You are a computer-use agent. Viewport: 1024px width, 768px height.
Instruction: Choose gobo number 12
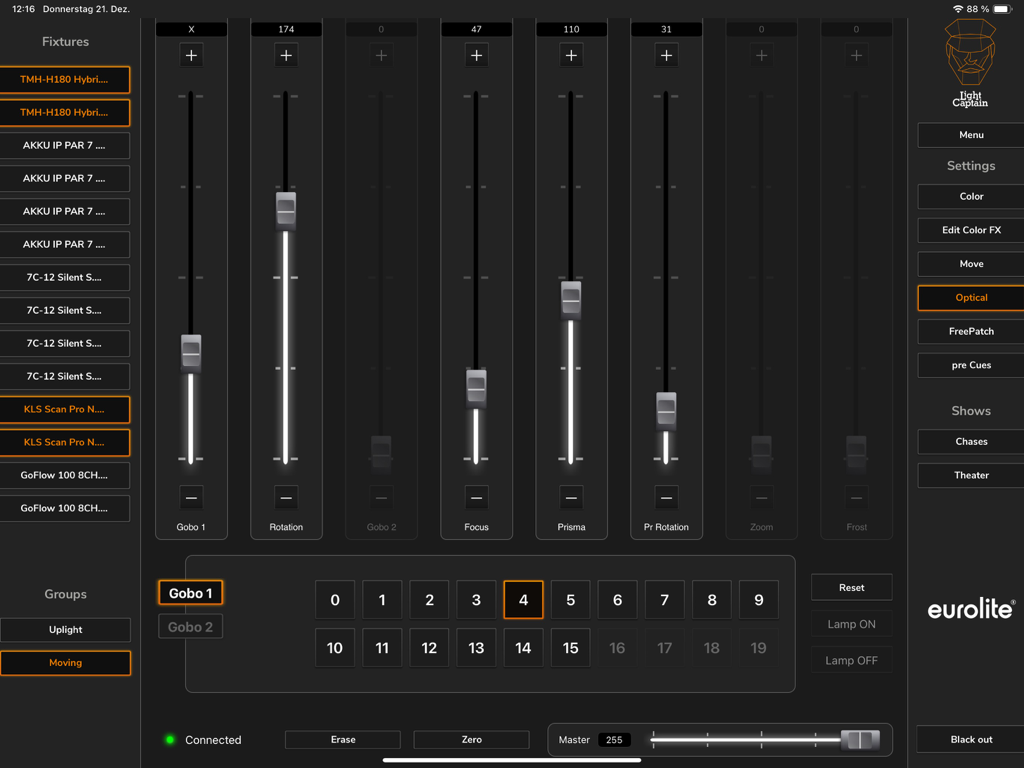point(429,648)
